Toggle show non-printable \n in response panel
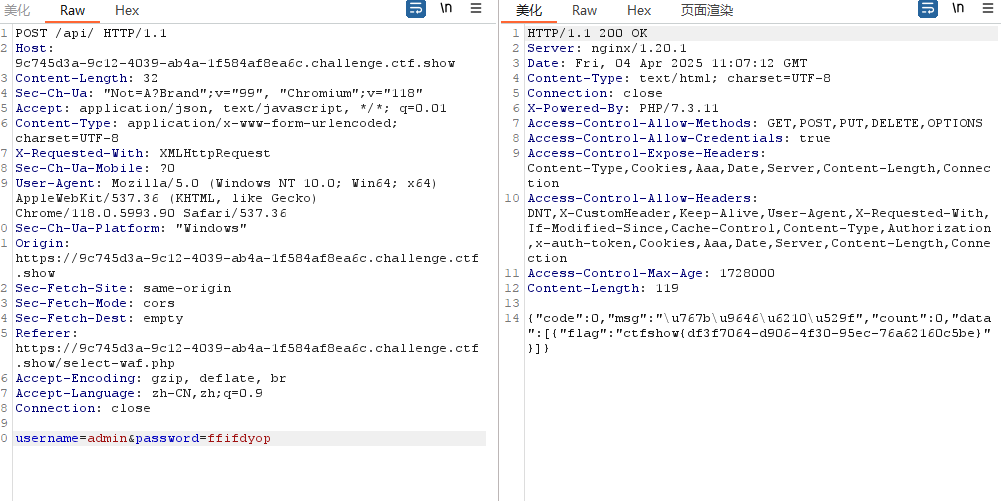 (958, 8)
